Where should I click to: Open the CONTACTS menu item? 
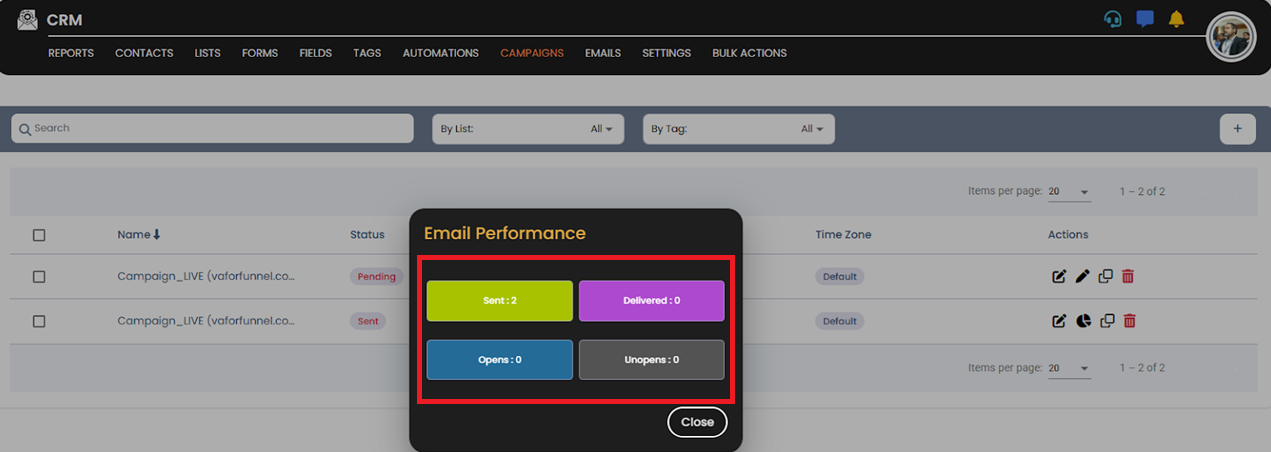144,53
